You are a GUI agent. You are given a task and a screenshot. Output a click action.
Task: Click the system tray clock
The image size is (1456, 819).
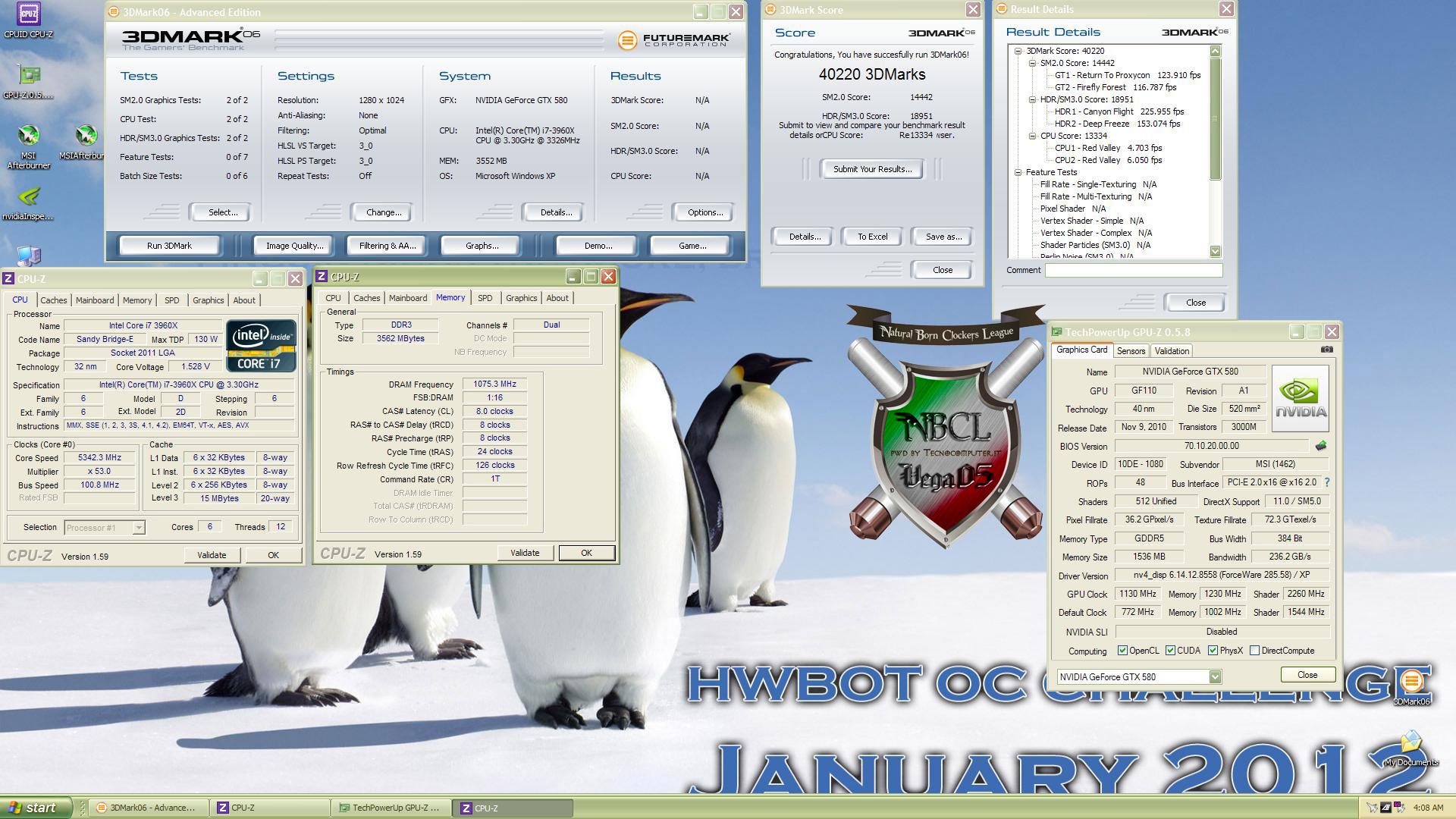pyautogui.click(x=1428, y=808)
